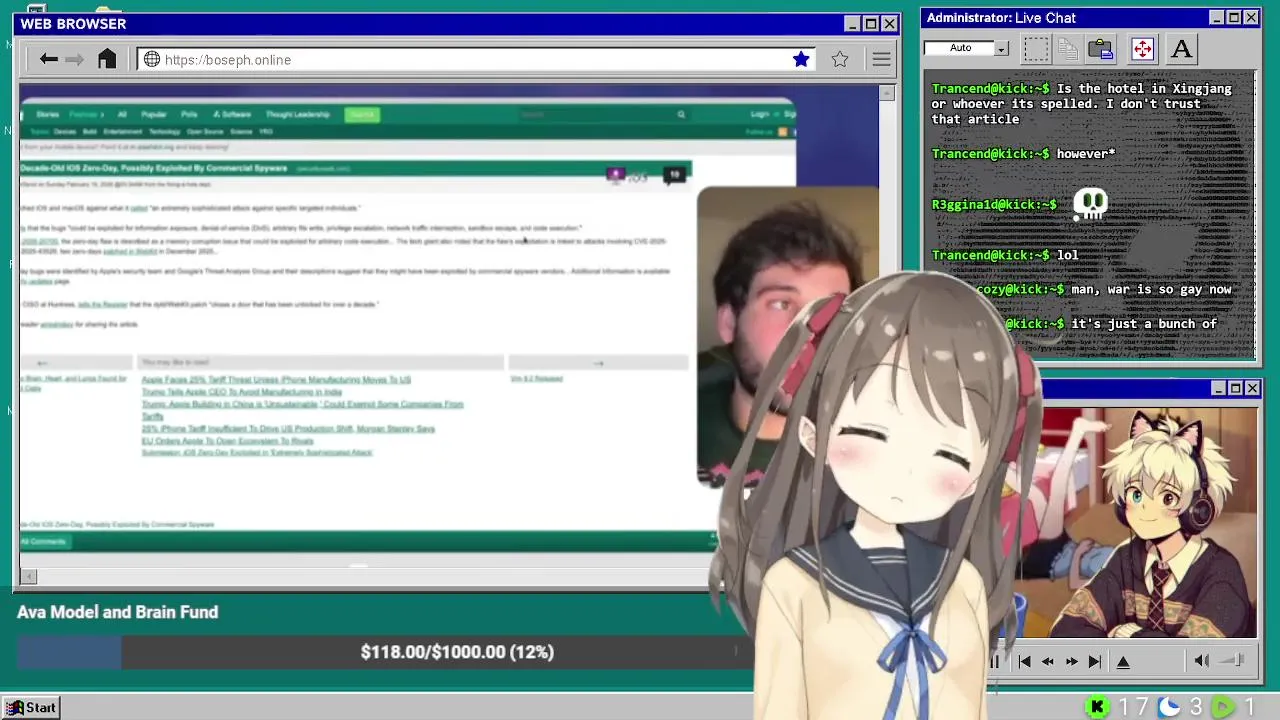Skip to next track in media player
1280x720 pixels.
(x=1095, y=661)
